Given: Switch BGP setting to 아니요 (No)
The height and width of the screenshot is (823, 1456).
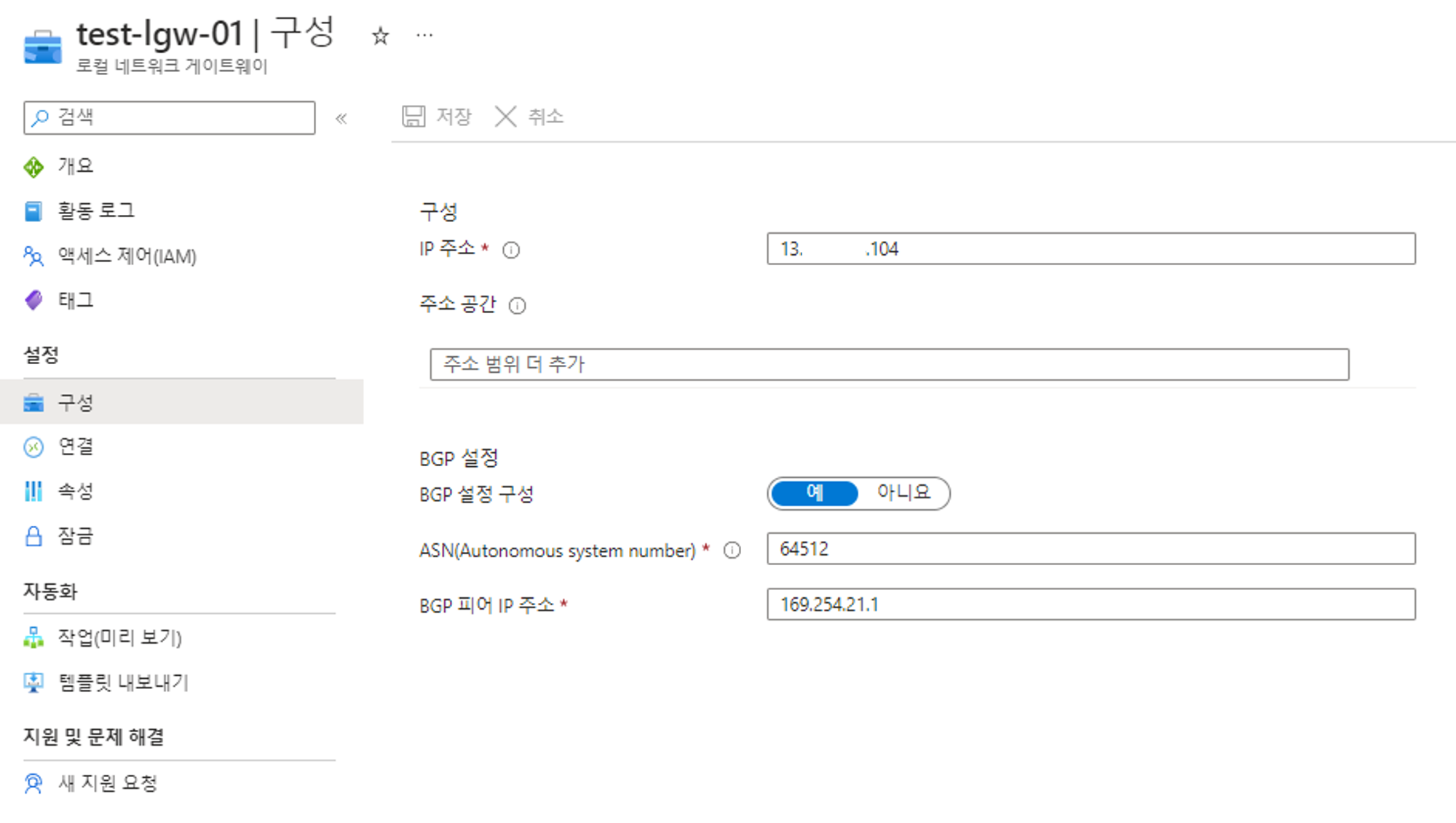Looking at the screenshot, I should click(x=903, y=493).
